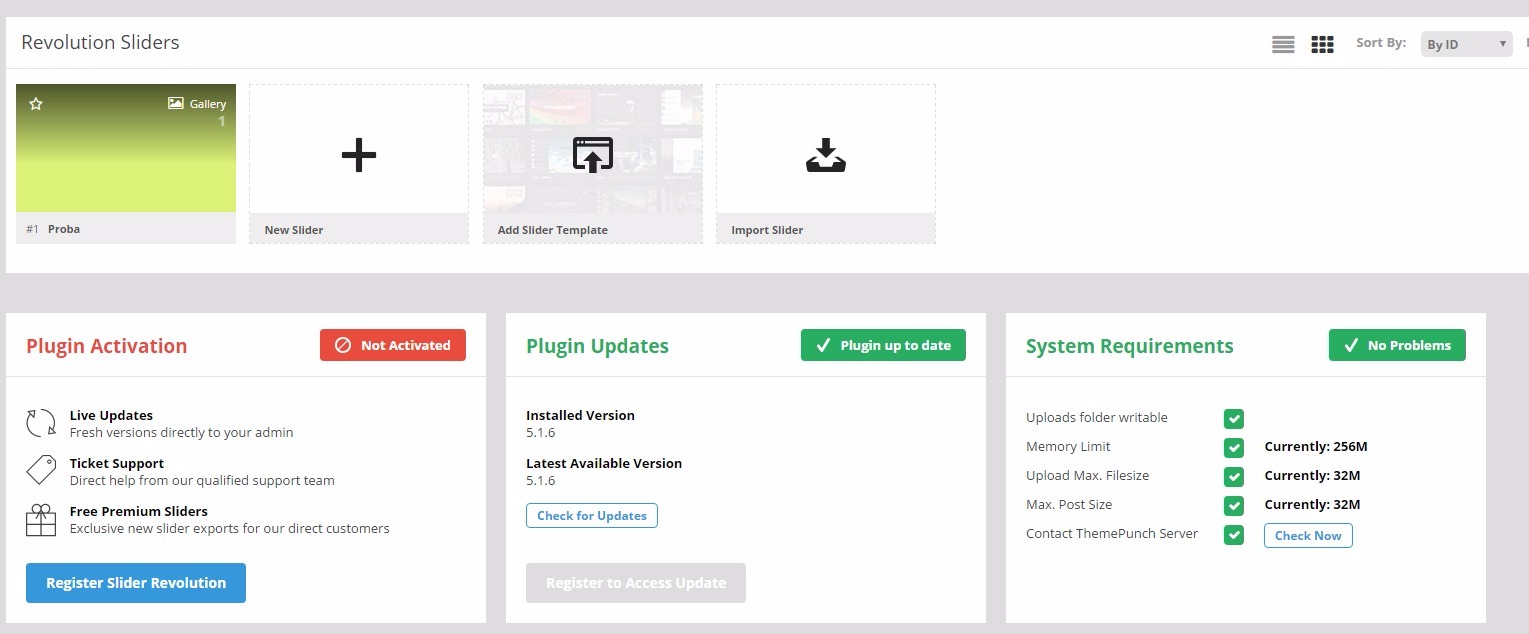Click the Proba slider title

point(64,229)
